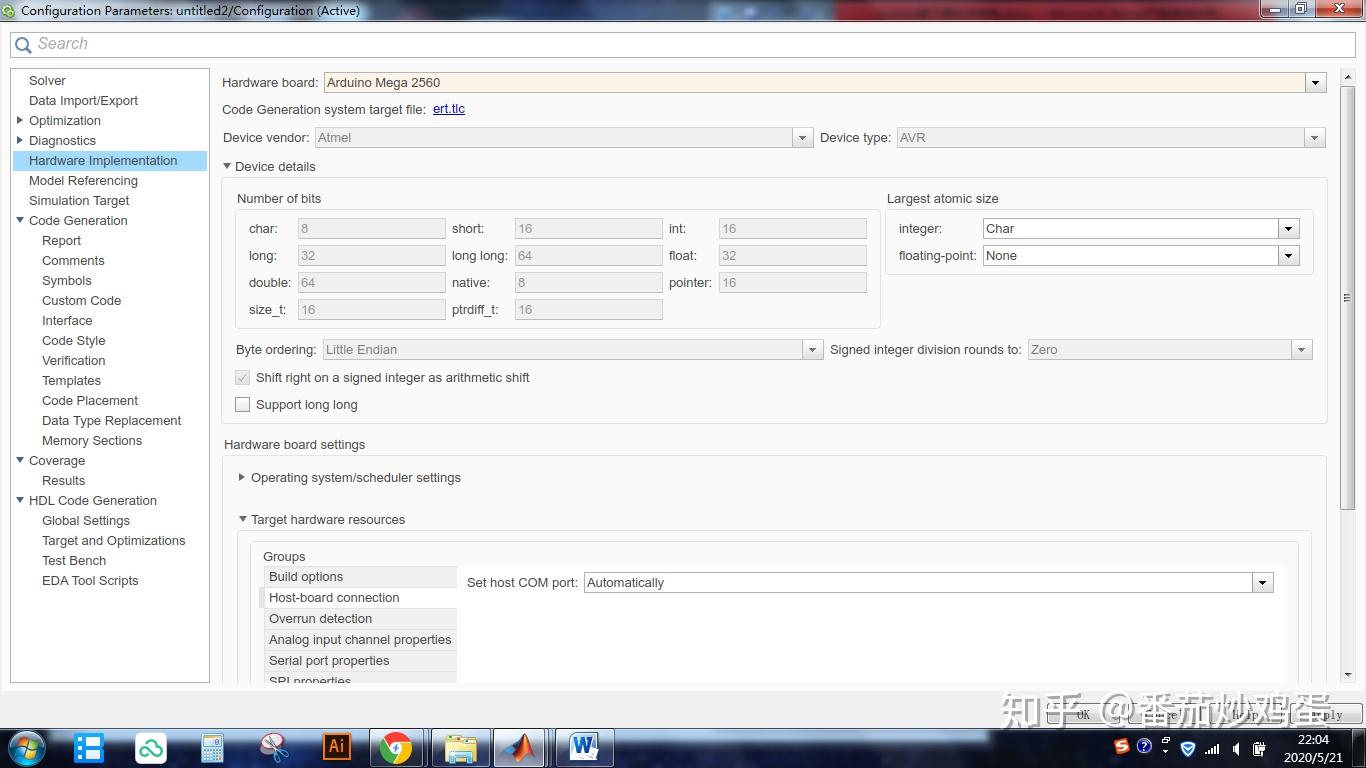The height and width of the screenshot is (768, 1366).
Task: Launch Chrome from the taskbar
Action: tap(397, 748)
